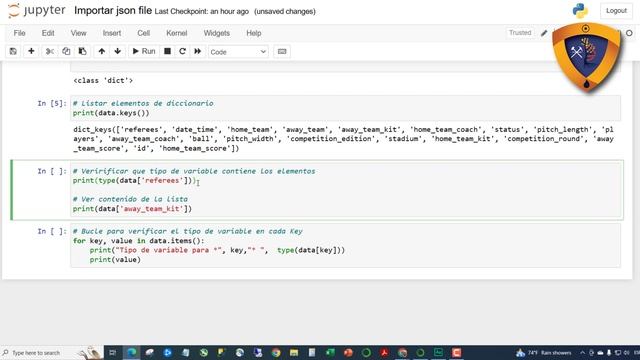This screenshot has width=640, height=360.
Task: Open the Edit menu
Action: coord(48,33)
